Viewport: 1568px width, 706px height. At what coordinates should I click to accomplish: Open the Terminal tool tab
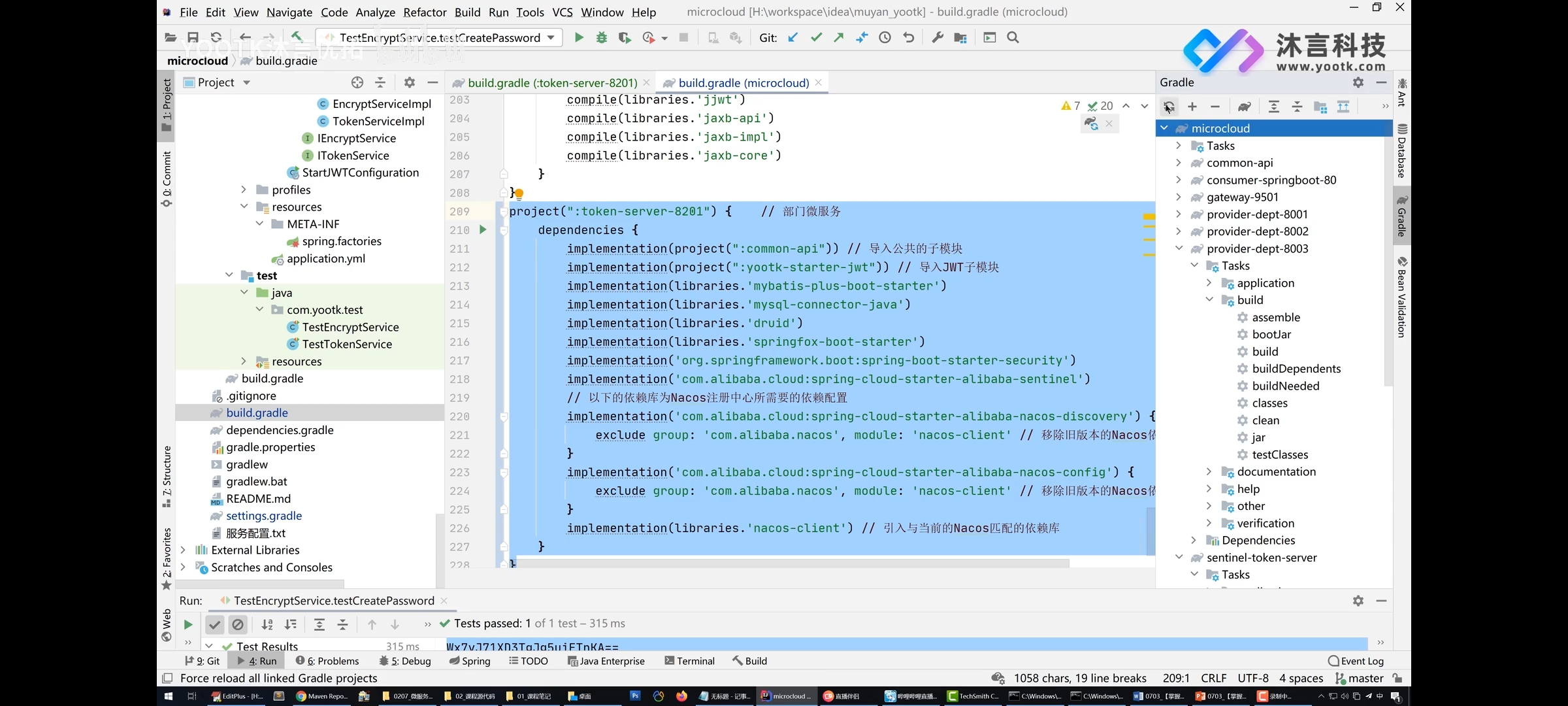click(x=690, y=661)
